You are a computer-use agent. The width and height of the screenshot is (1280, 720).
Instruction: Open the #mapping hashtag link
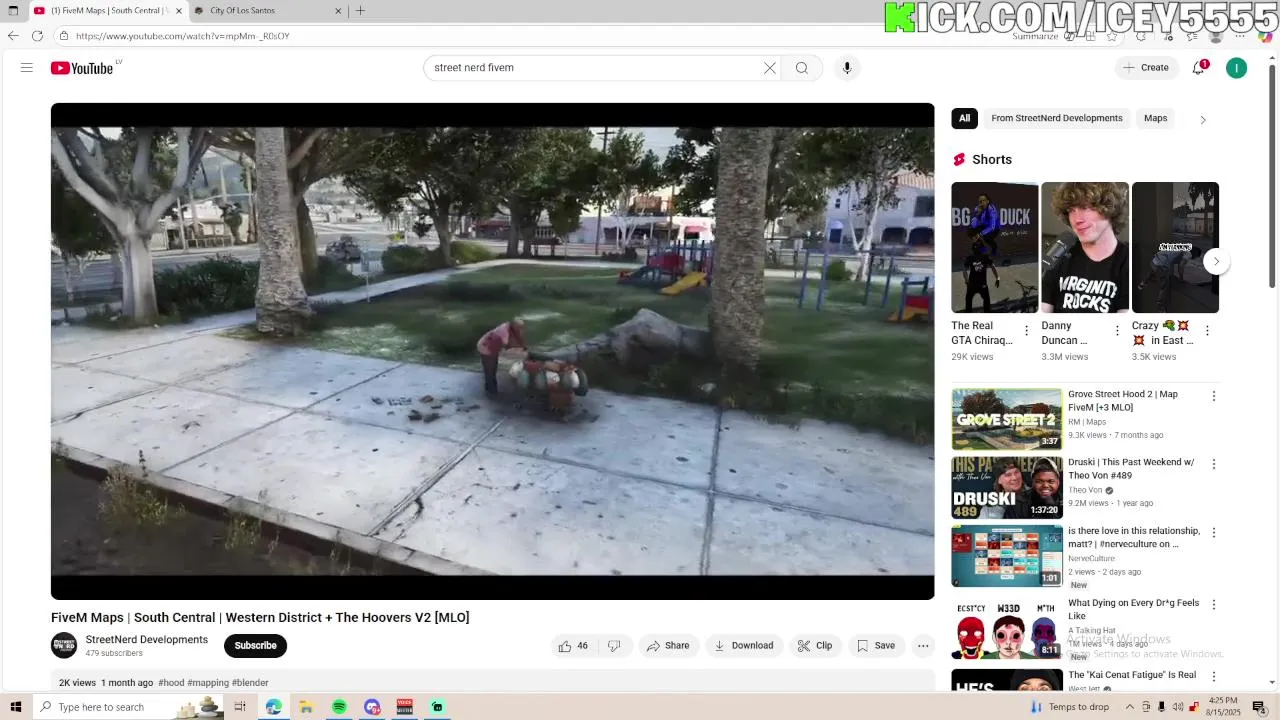pos(208,683)
